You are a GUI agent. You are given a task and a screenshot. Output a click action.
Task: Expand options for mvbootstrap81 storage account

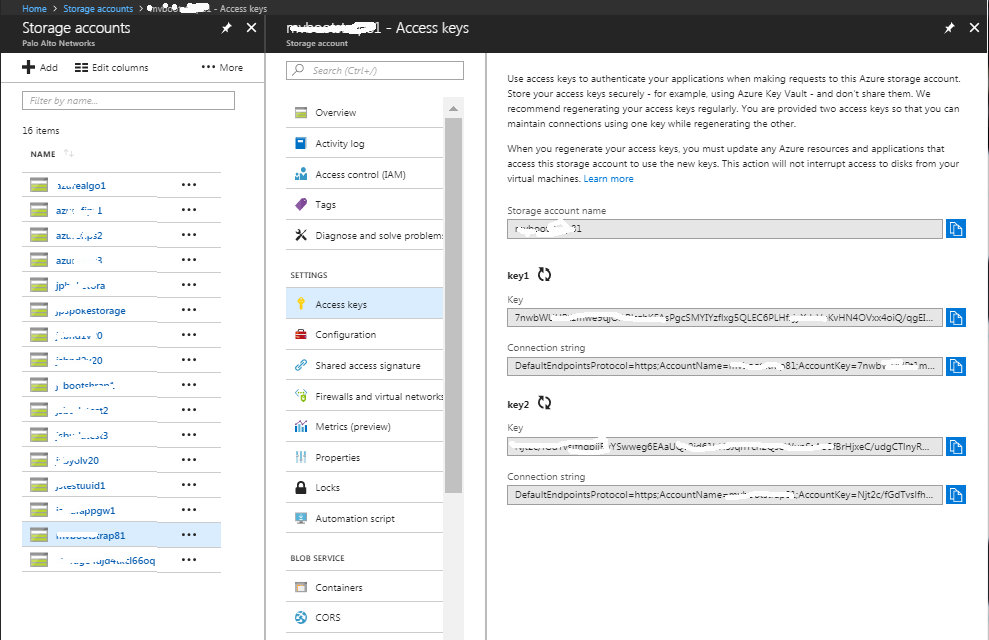[188, 535]
